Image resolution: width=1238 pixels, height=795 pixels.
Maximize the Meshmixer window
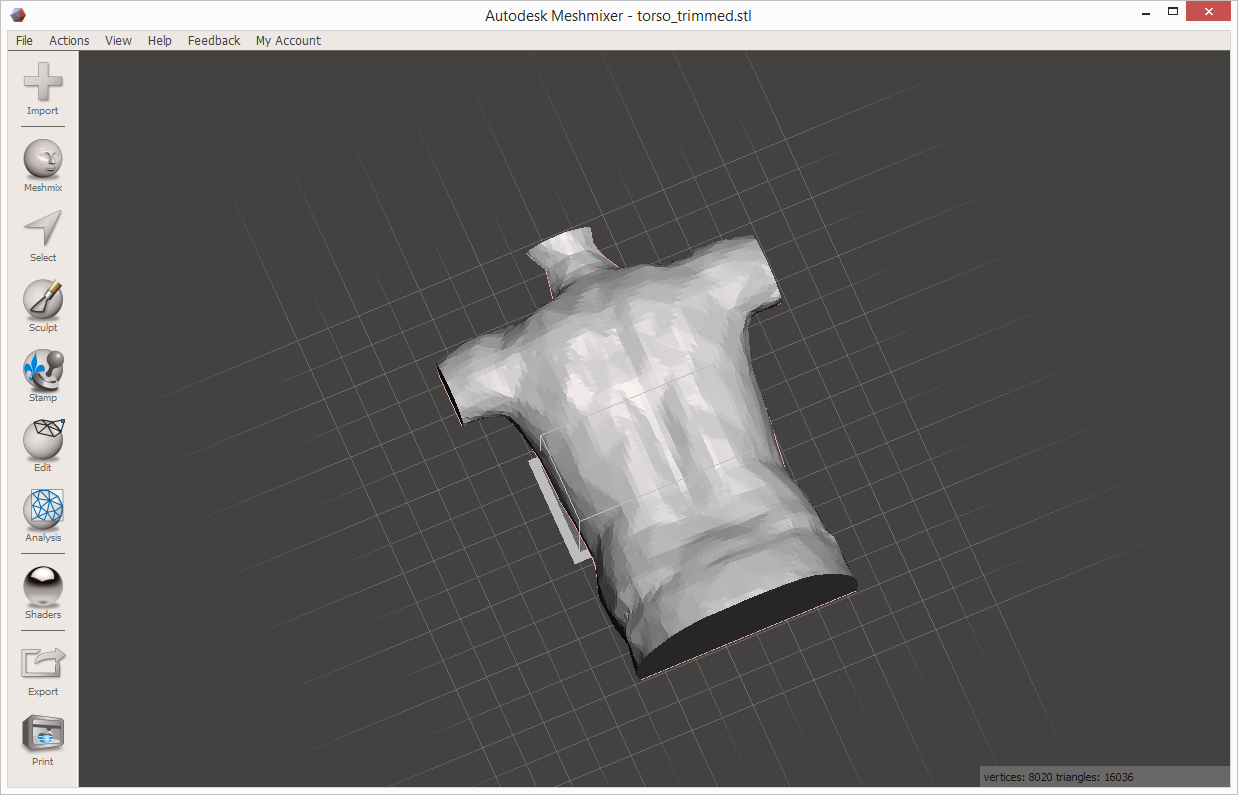(1171, 13)
